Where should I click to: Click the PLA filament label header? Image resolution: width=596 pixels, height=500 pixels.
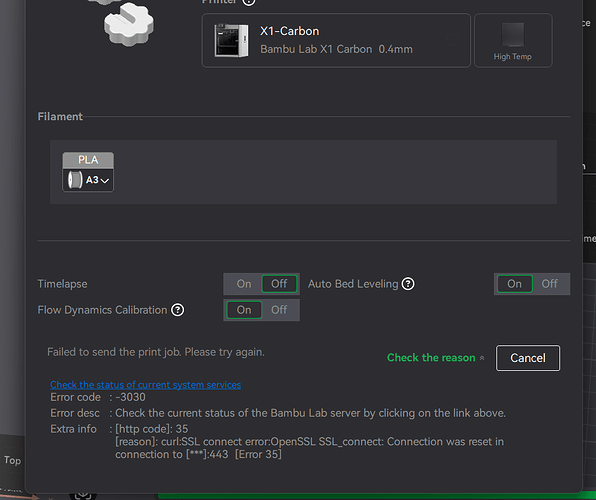click(88, 160)
